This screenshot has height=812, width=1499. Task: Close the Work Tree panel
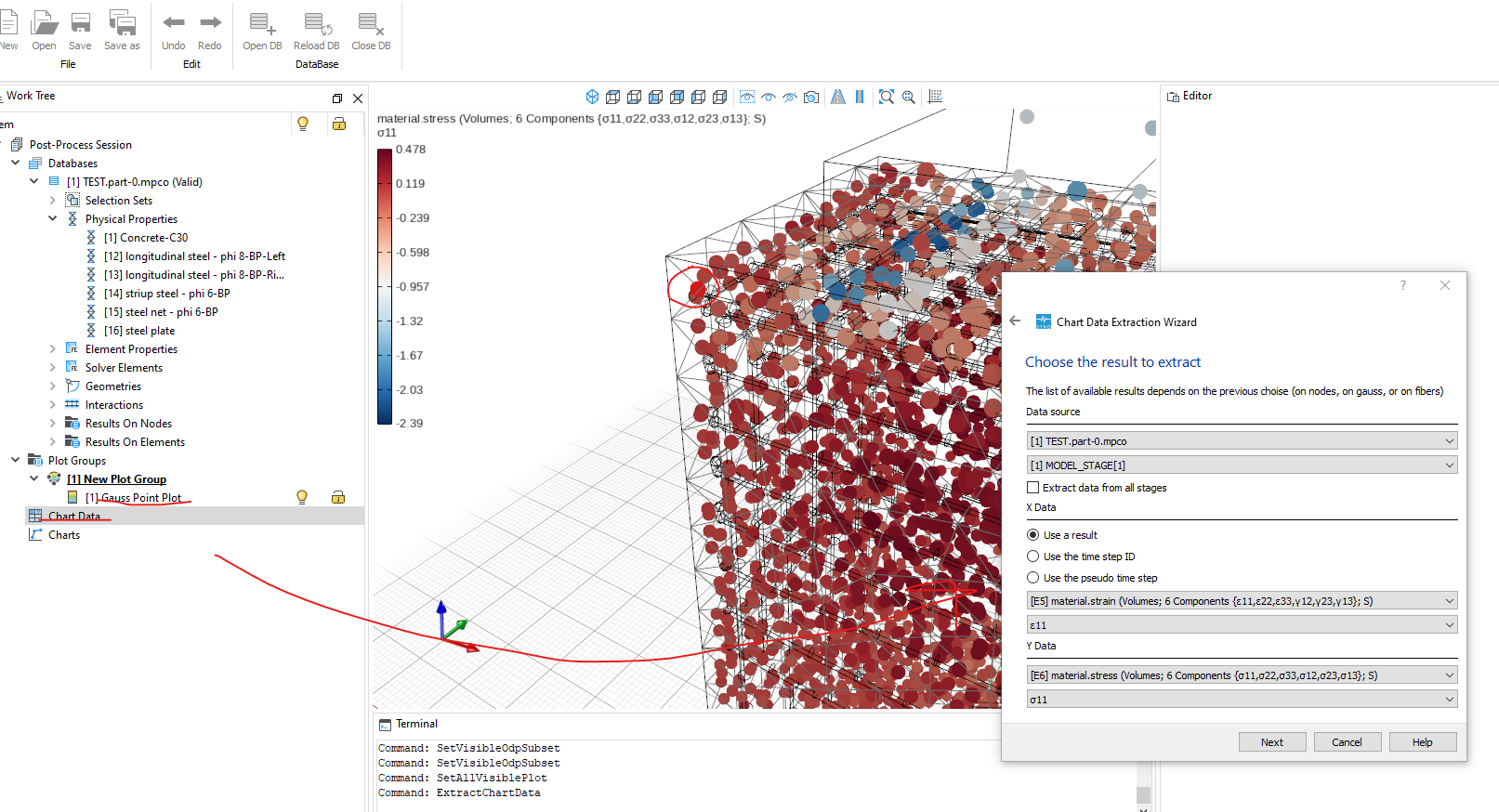(x=358, y=98)
